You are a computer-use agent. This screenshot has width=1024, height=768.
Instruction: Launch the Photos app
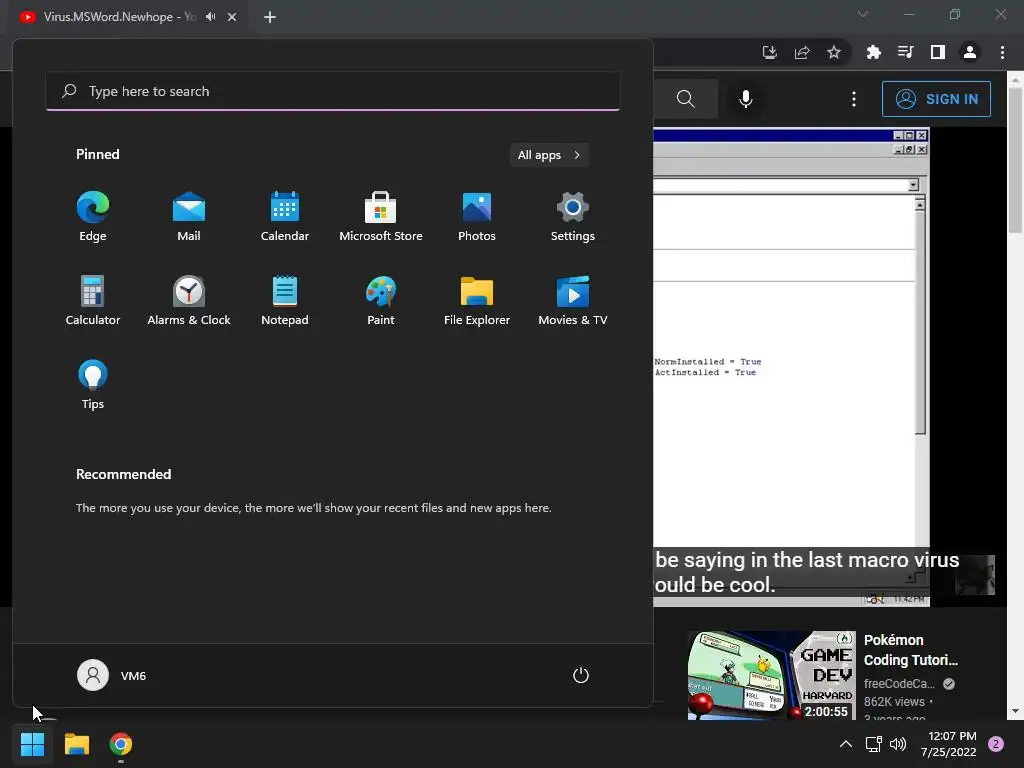pyautogui.click(x=477, y=216)
